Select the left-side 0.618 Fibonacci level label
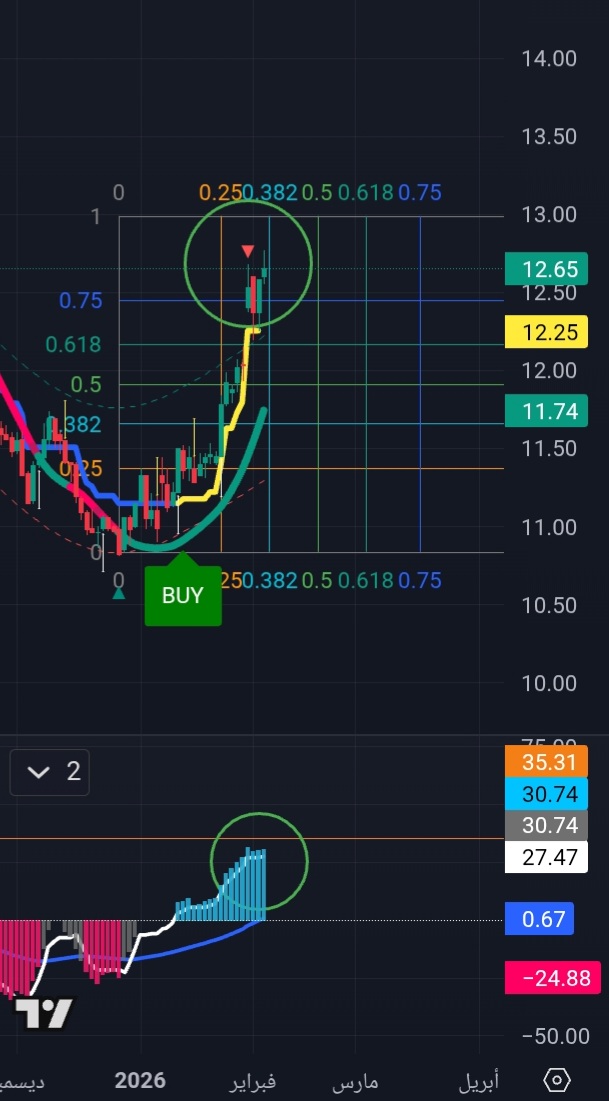 pyautogui.click(x=73, y=344)
